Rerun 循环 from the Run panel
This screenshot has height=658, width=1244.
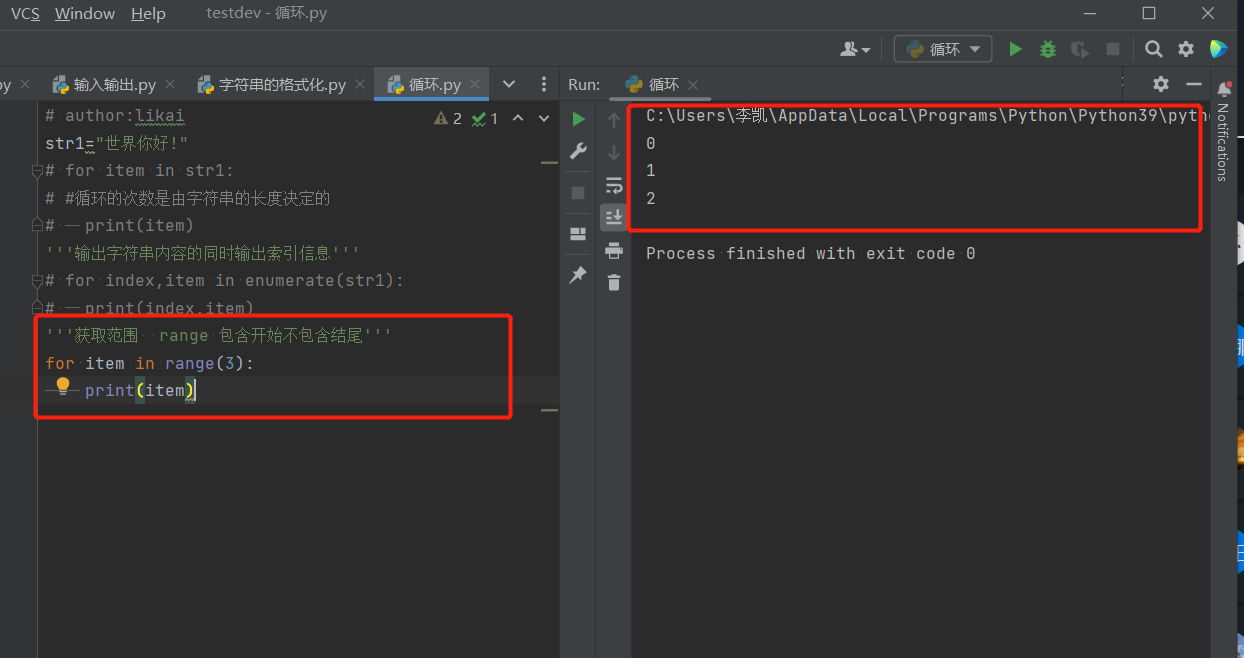[x=578, y=120]
